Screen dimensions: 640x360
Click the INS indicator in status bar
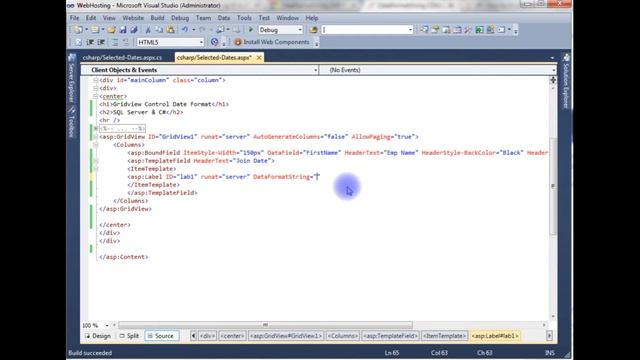point(550,353)
